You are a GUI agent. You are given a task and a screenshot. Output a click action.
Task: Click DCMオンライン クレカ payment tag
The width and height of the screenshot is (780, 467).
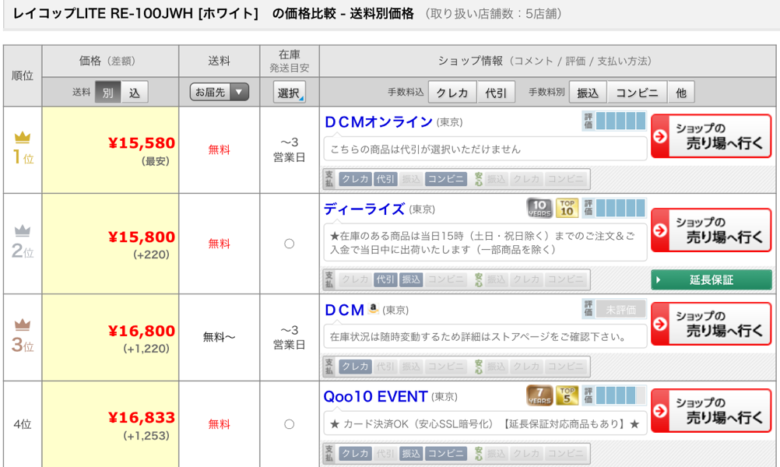tap(355, 179)
